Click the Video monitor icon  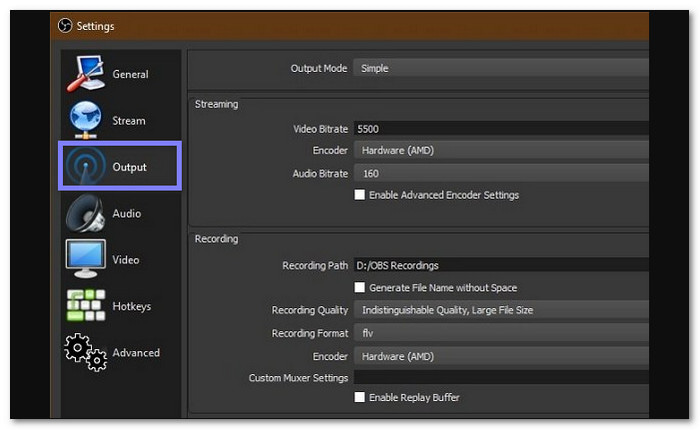pyautogui.click(x=85, y=259)
